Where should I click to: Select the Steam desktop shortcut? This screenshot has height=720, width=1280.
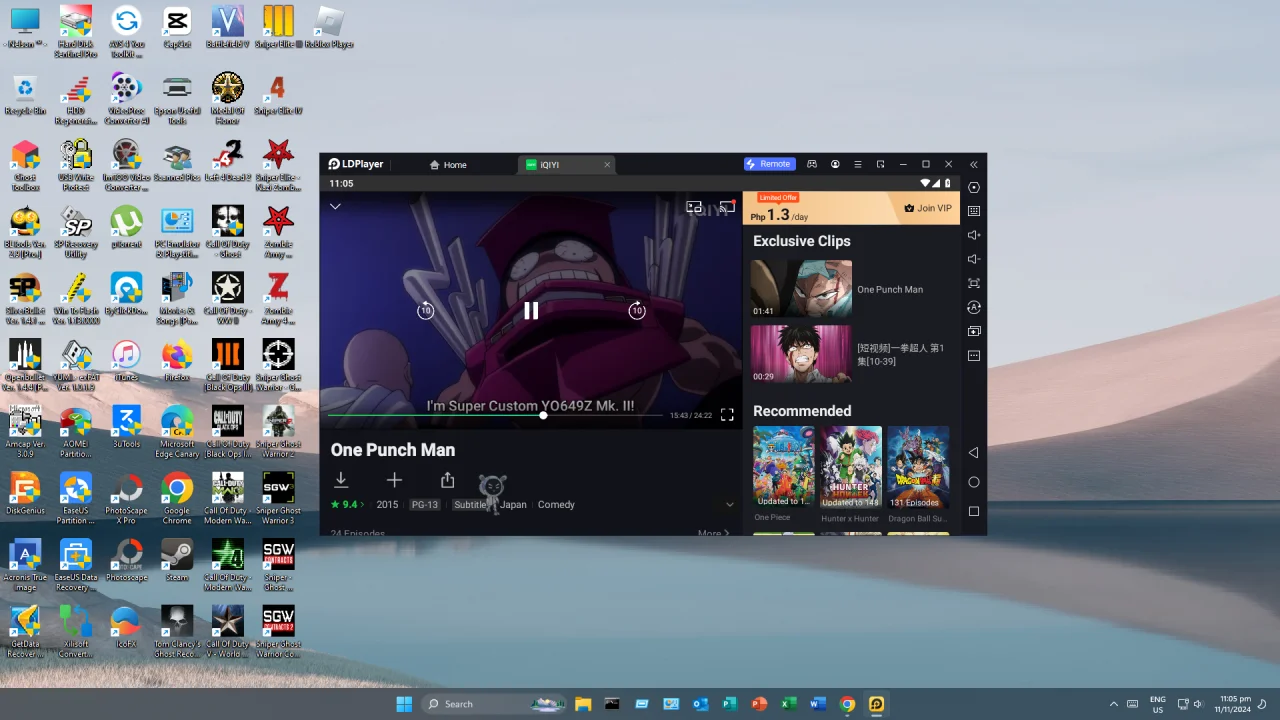pyautogui.click(x=177, y=560)
